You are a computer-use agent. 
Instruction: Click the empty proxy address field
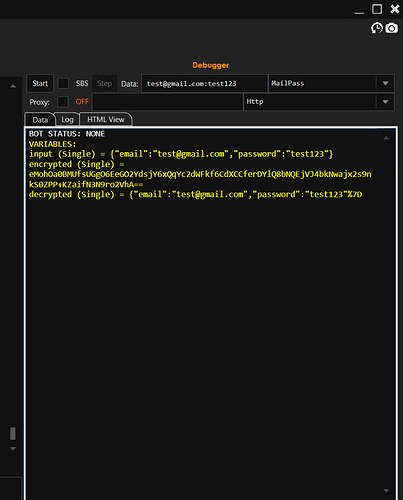tap(168, 102)
